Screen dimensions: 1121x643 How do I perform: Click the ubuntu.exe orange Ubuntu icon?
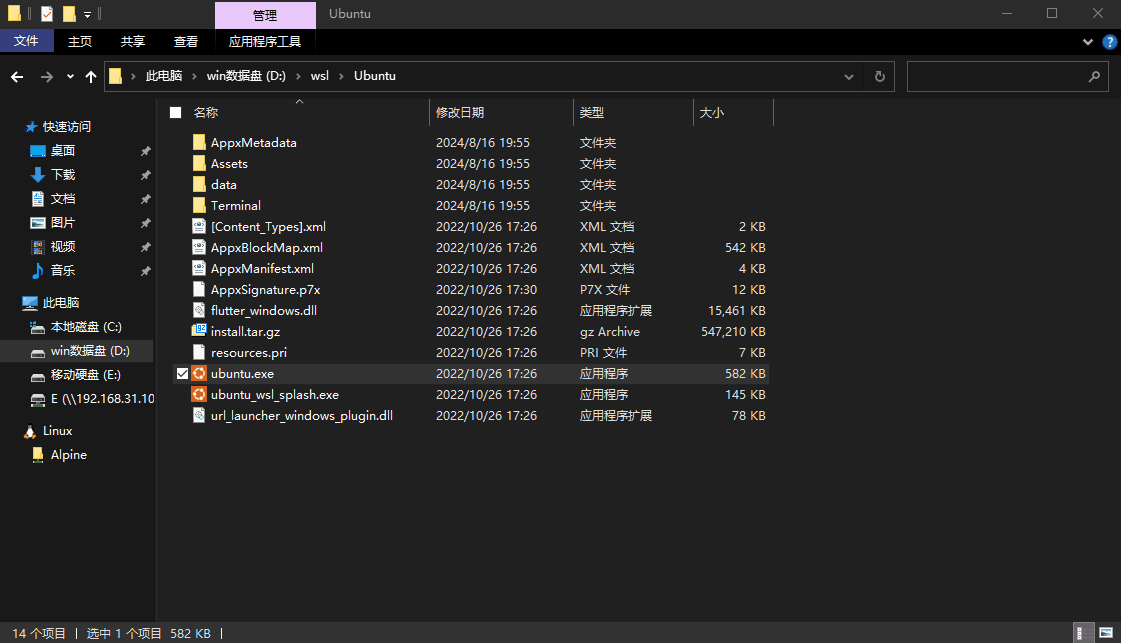click(x=199, y=373)
